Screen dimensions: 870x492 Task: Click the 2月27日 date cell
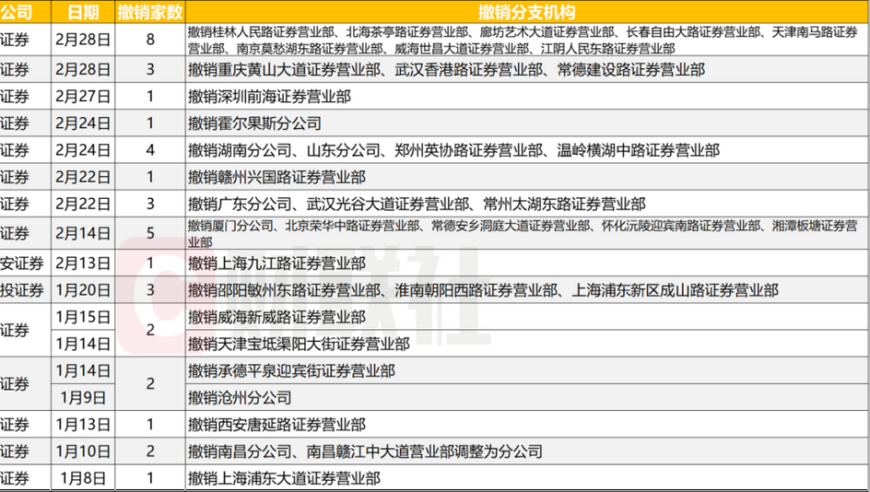point(83,97)
